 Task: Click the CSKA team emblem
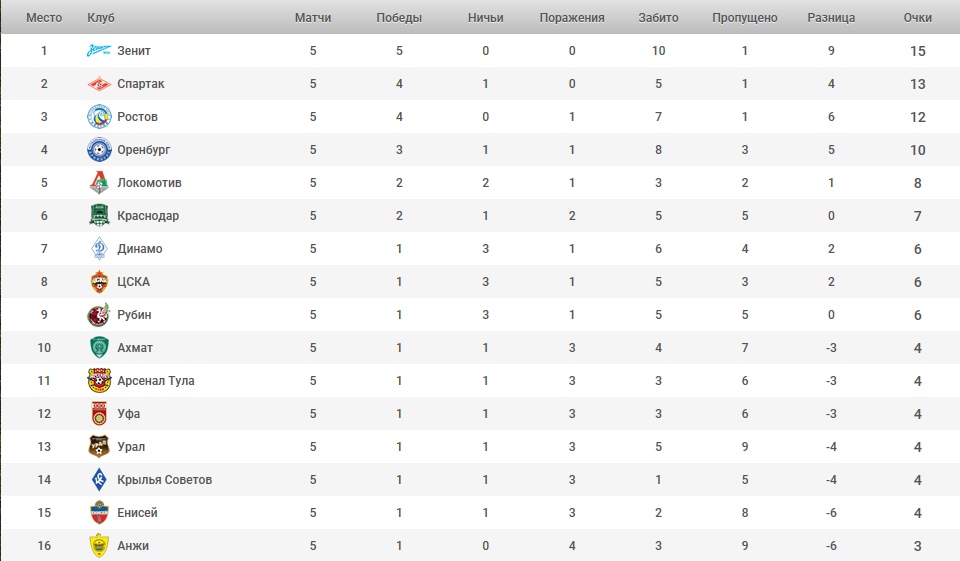pos(99,282)
